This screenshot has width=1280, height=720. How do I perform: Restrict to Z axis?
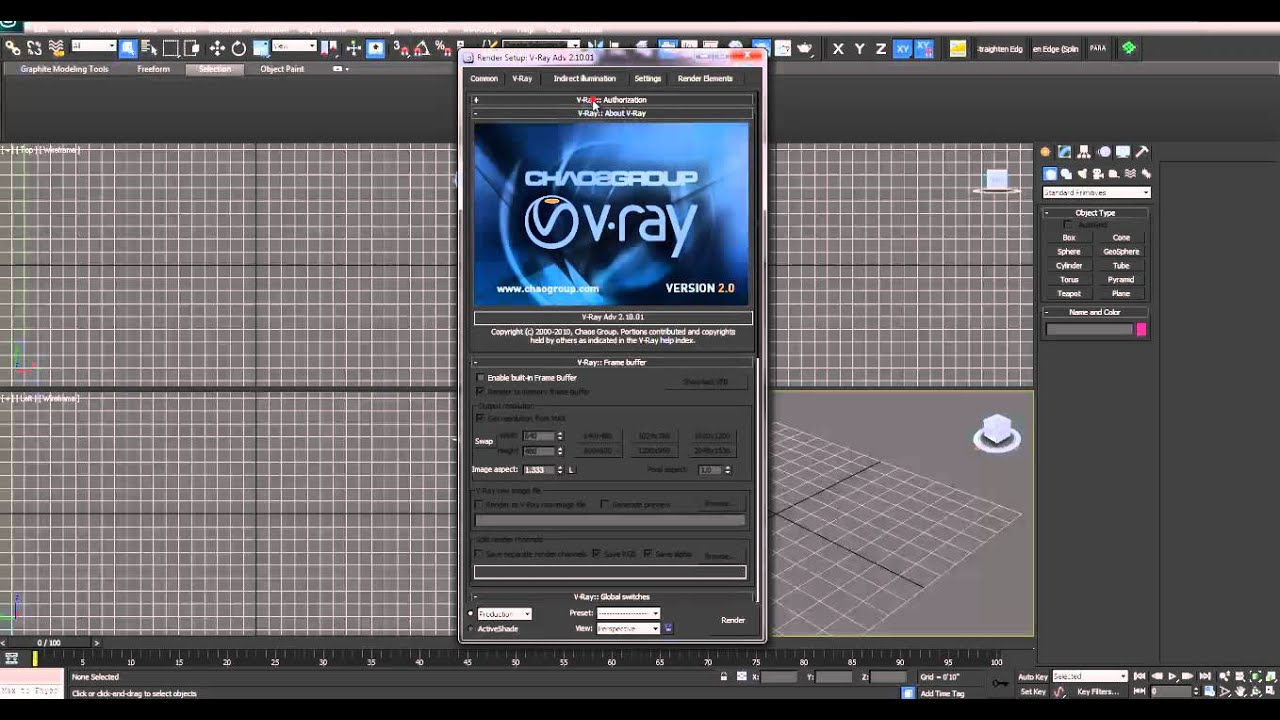(x=881, y=48)
